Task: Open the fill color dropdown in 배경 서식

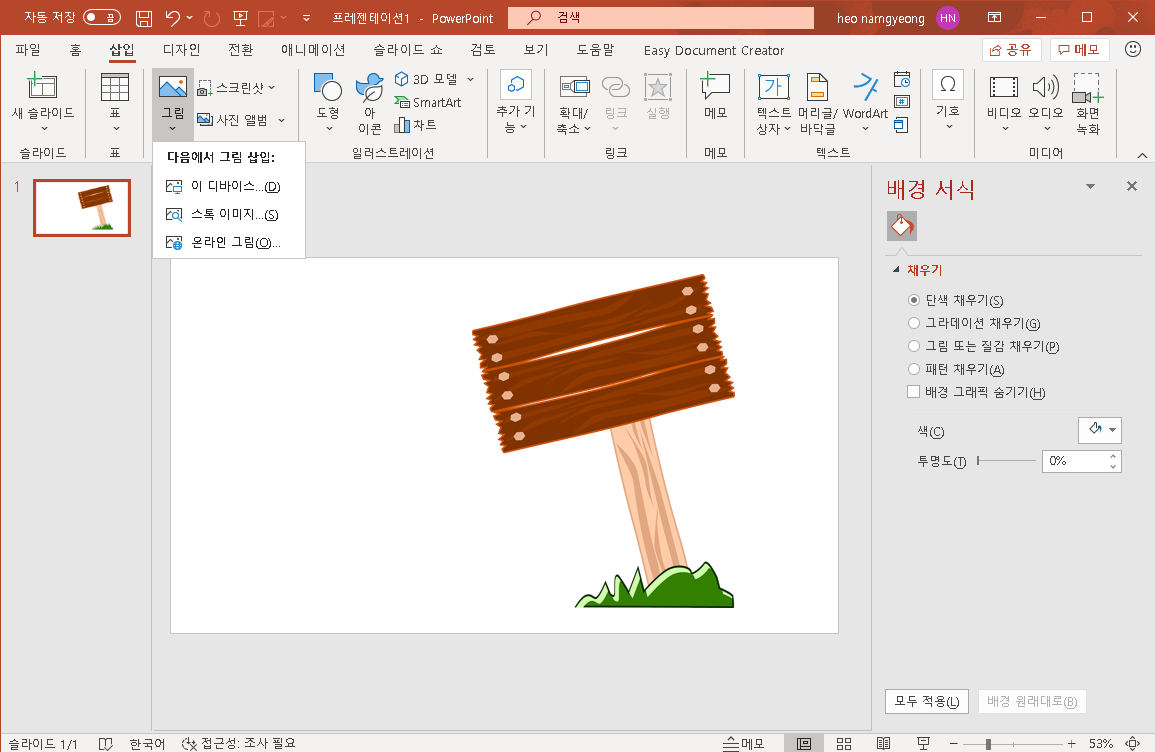Action: [1099, 430]
